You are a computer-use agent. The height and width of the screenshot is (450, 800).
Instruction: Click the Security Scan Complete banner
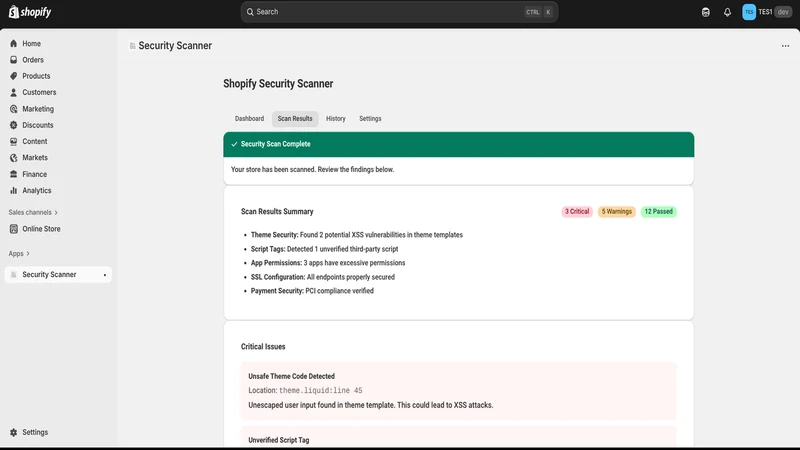point(458,144)
